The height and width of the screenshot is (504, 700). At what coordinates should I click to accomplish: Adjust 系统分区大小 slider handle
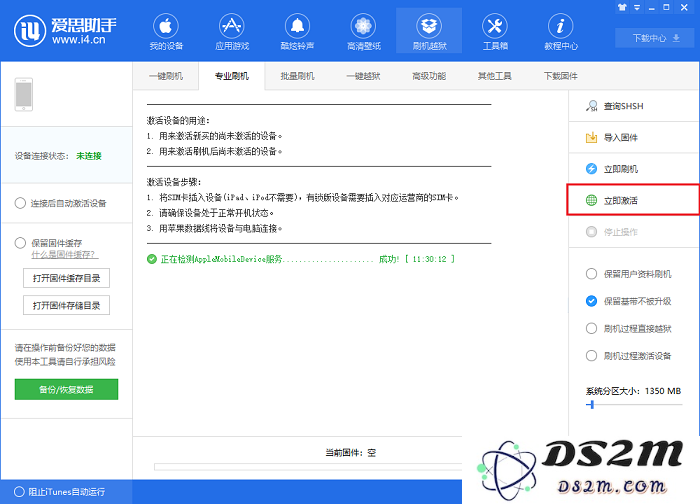[591, 404]
